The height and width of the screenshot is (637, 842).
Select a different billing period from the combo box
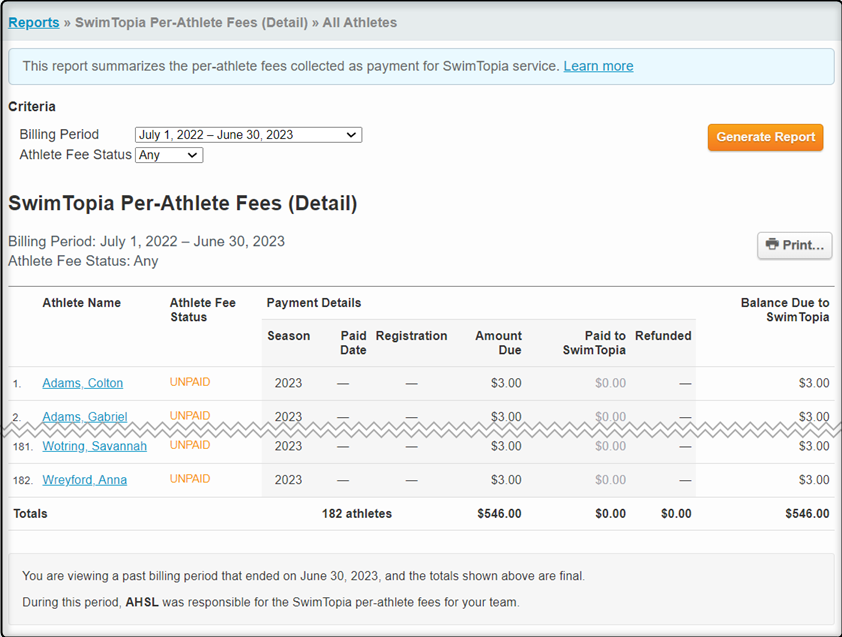(248, 134)
